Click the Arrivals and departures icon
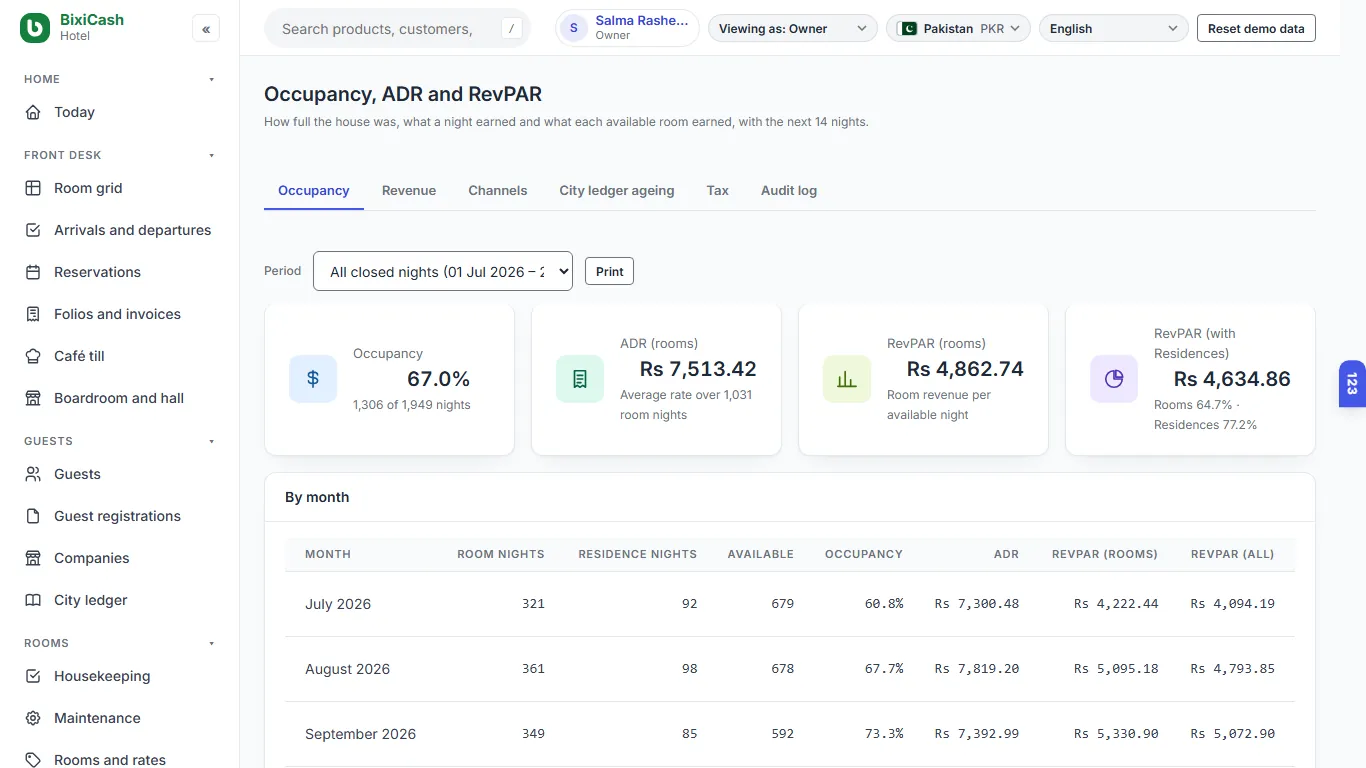 (x=33, y=230)
